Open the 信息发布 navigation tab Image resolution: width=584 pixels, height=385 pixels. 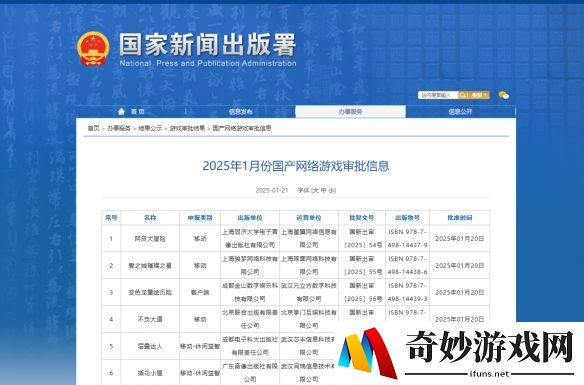pyautogui.click(x=240, y=112)
